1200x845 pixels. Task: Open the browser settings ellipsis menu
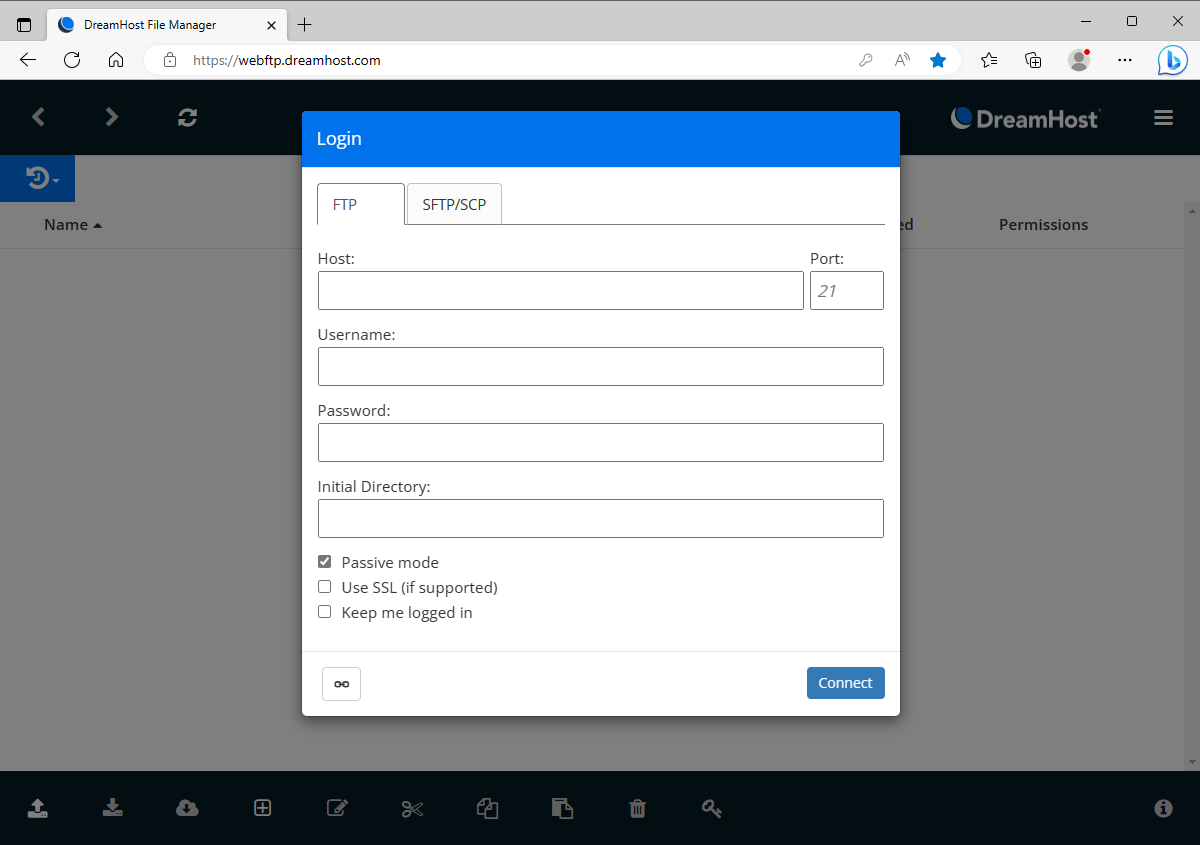(1125, 60)
